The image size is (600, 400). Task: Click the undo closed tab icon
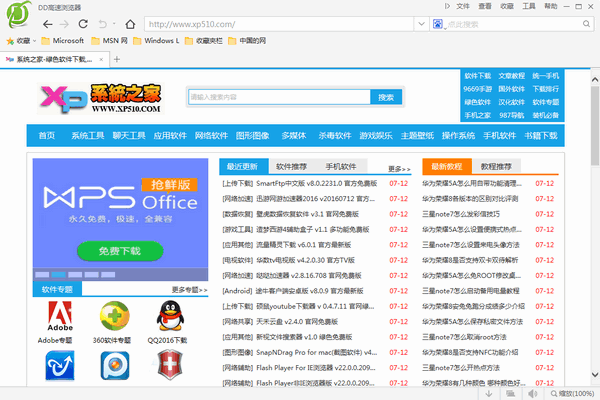point(103,24)
